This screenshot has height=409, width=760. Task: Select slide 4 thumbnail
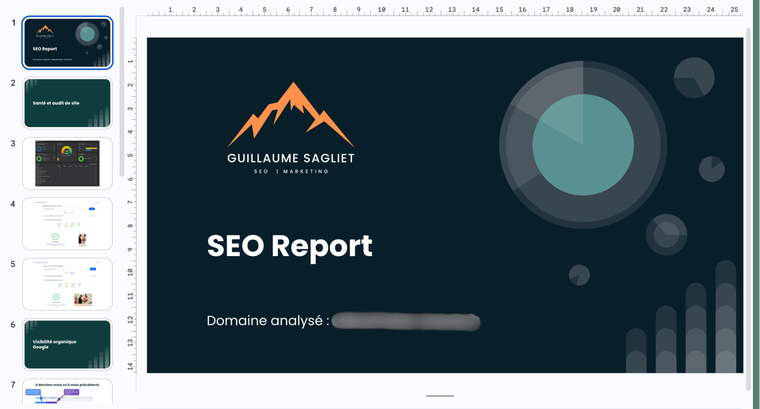[x=67, y=224]
